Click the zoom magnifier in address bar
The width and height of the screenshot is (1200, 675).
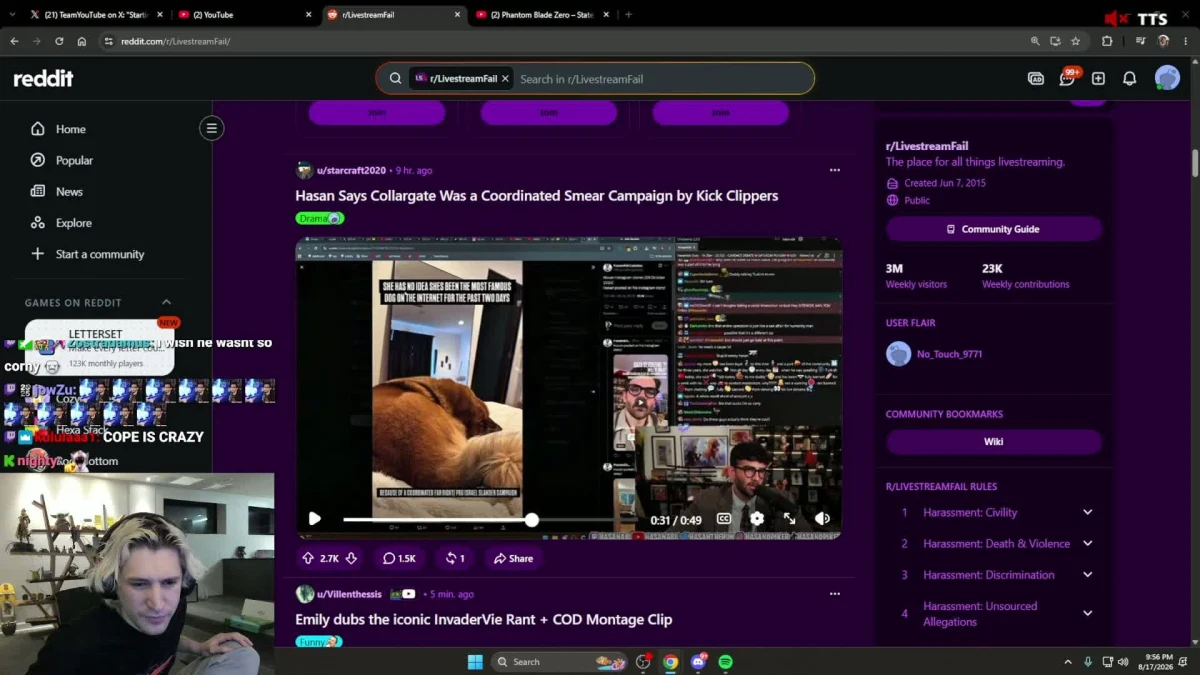(1035, 41)
